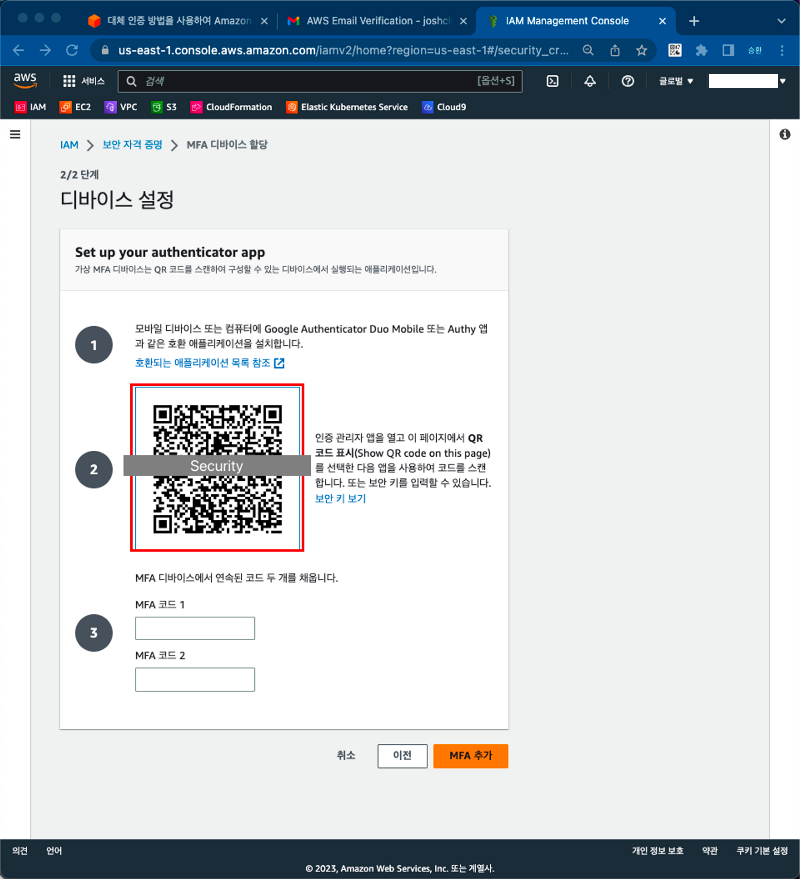The height and width of the screenshot is (879, 800).
Task: Open the notifications bell
Action: 590,81
